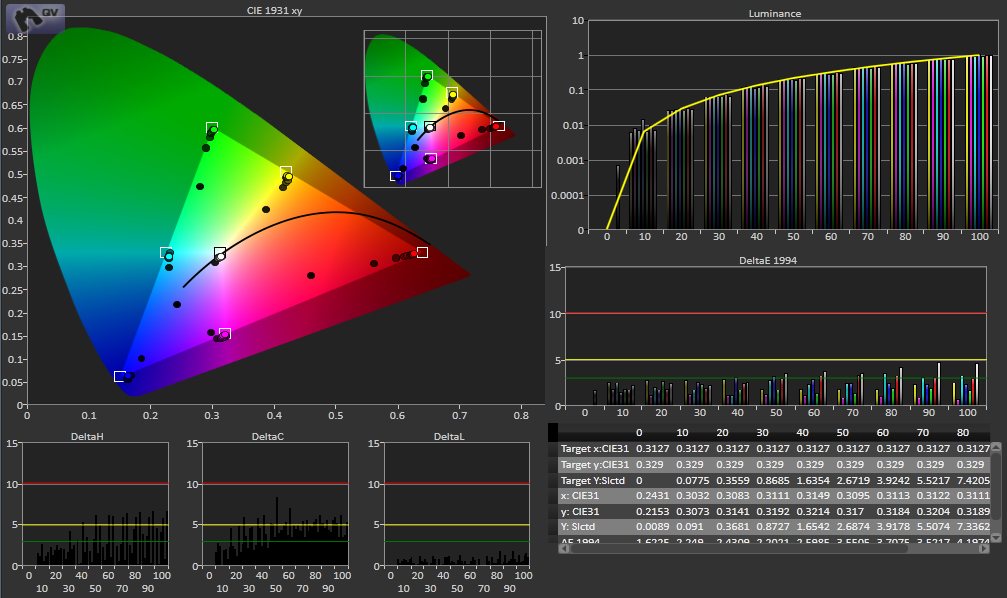The image size is (1007, 598).
Task: Select the yellow target square on large CIE chart
Action: coord(286,172)
